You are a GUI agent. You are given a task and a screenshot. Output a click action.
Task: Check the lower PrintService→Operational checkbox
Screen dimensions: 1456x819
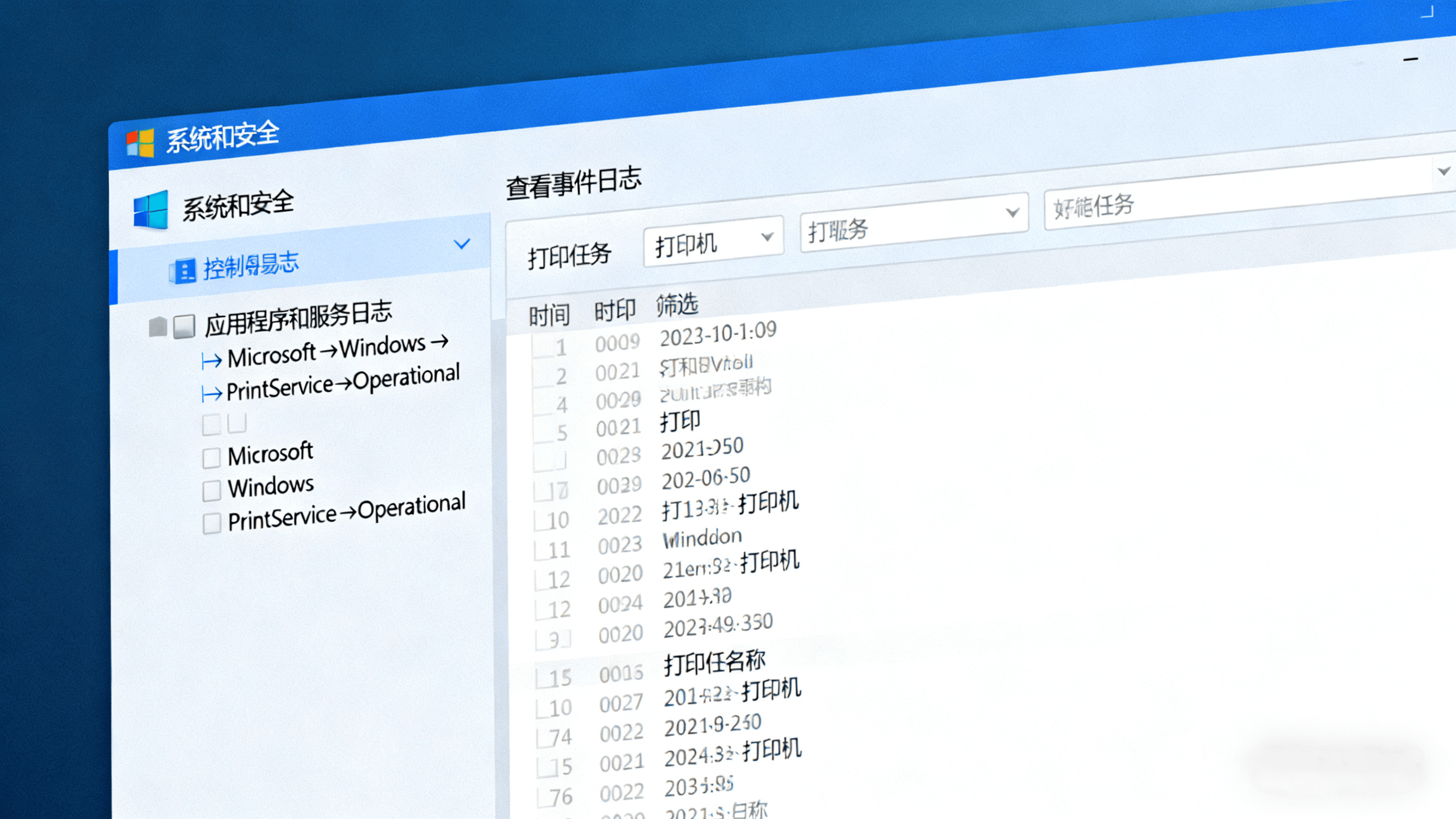211,523
